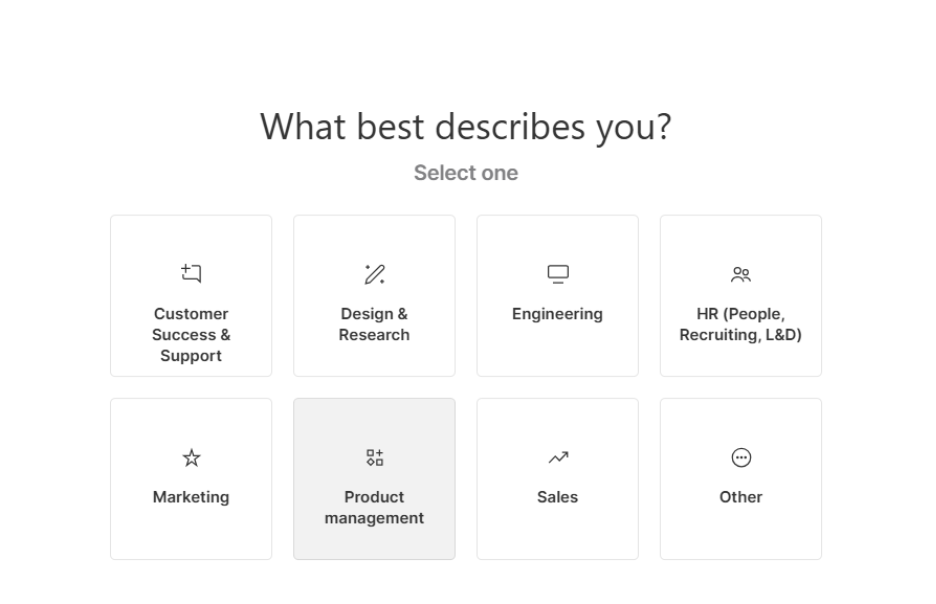Click the Sales trending arrow icon
936x604 pixels.
(x=557, y=457)
